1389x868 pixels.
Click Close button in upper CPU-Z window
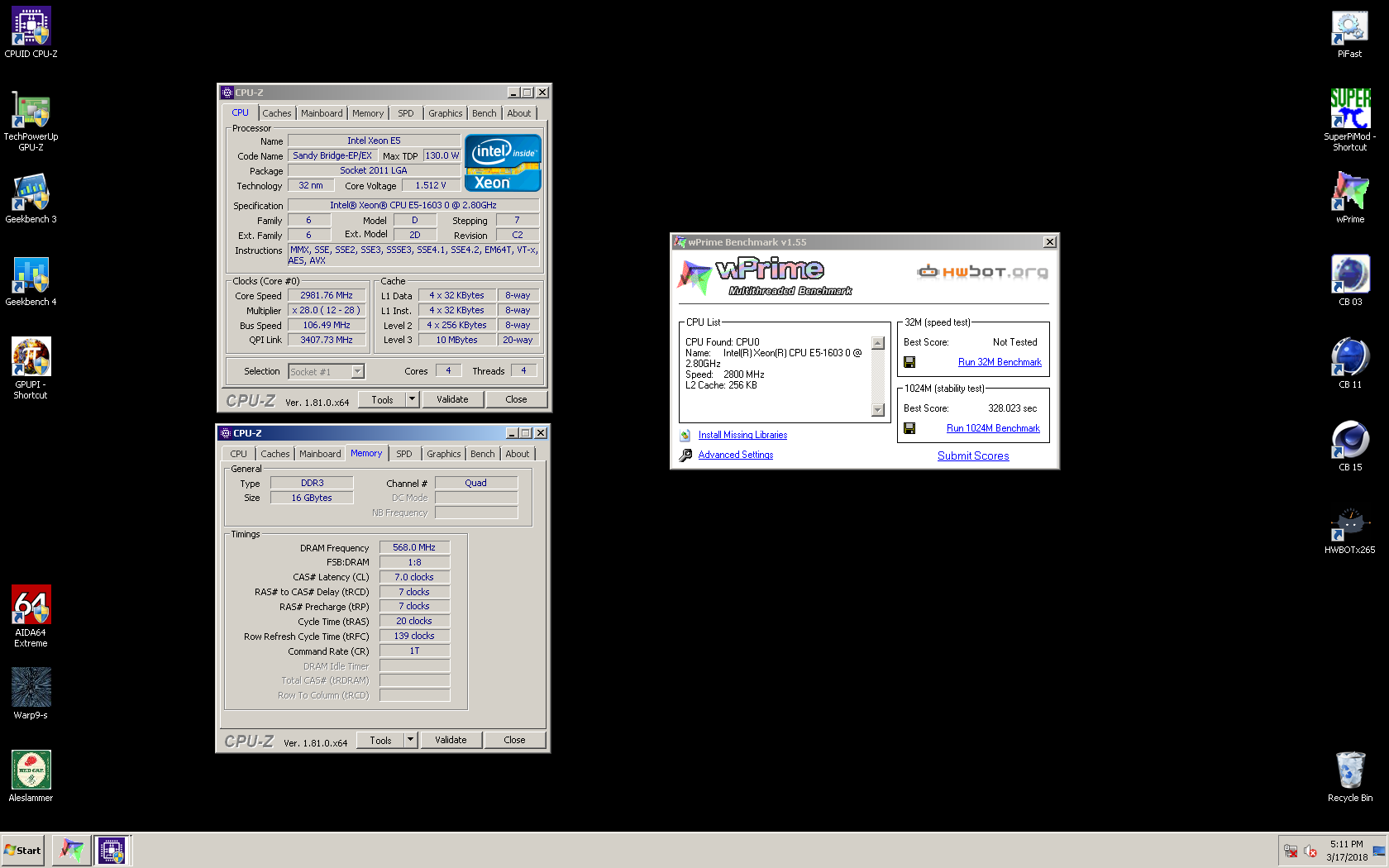coord(516,399)
